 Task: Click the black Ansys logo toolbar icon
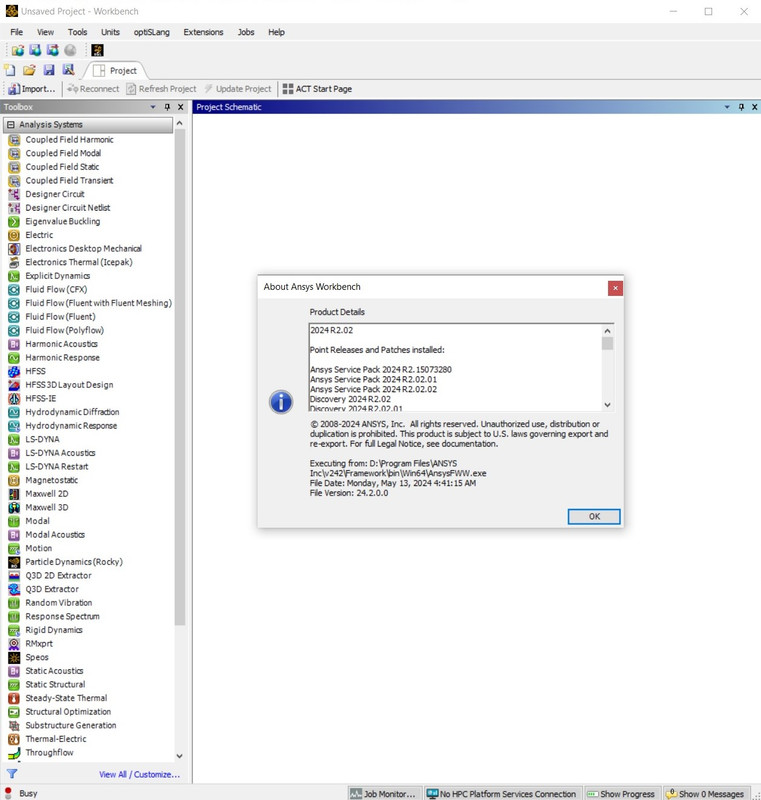click(97, 50)
